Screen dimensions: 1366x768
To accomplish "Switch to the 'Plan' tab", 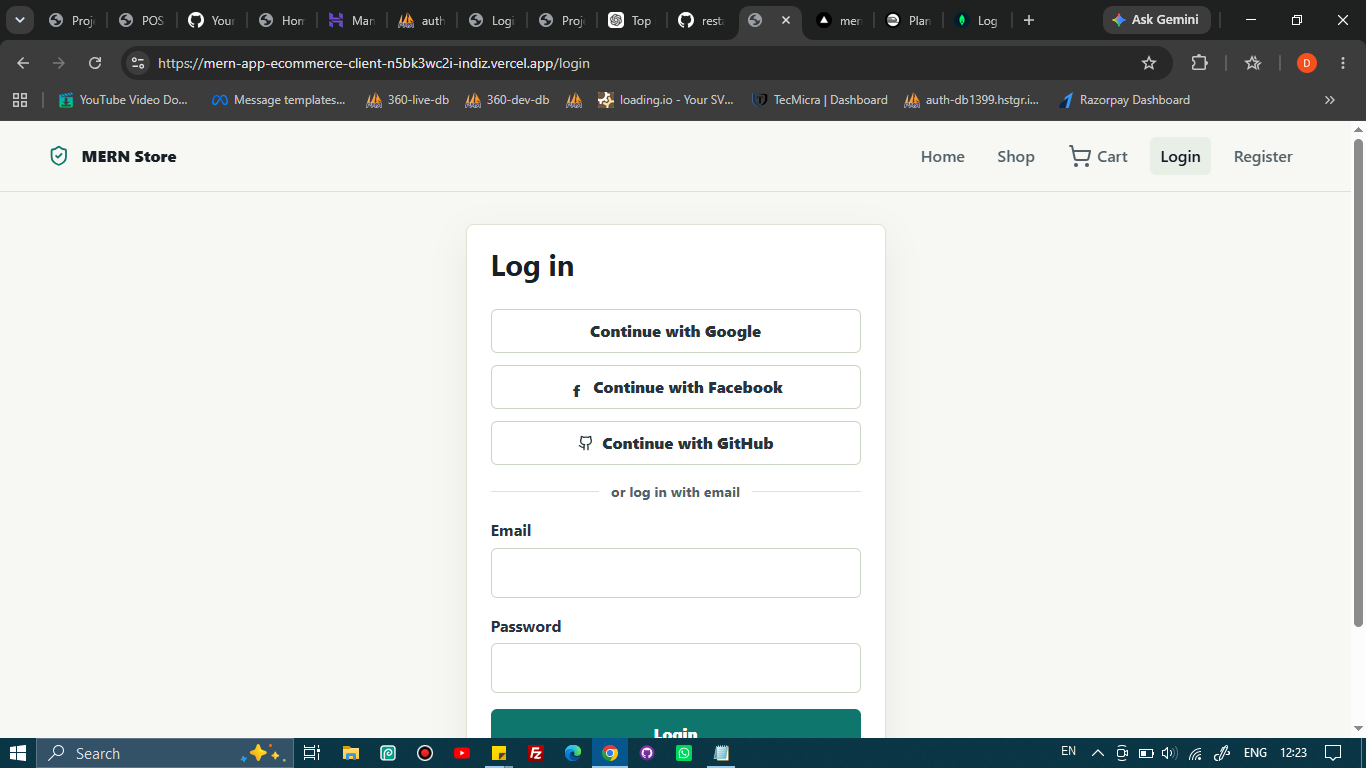I will coord(909,20).
